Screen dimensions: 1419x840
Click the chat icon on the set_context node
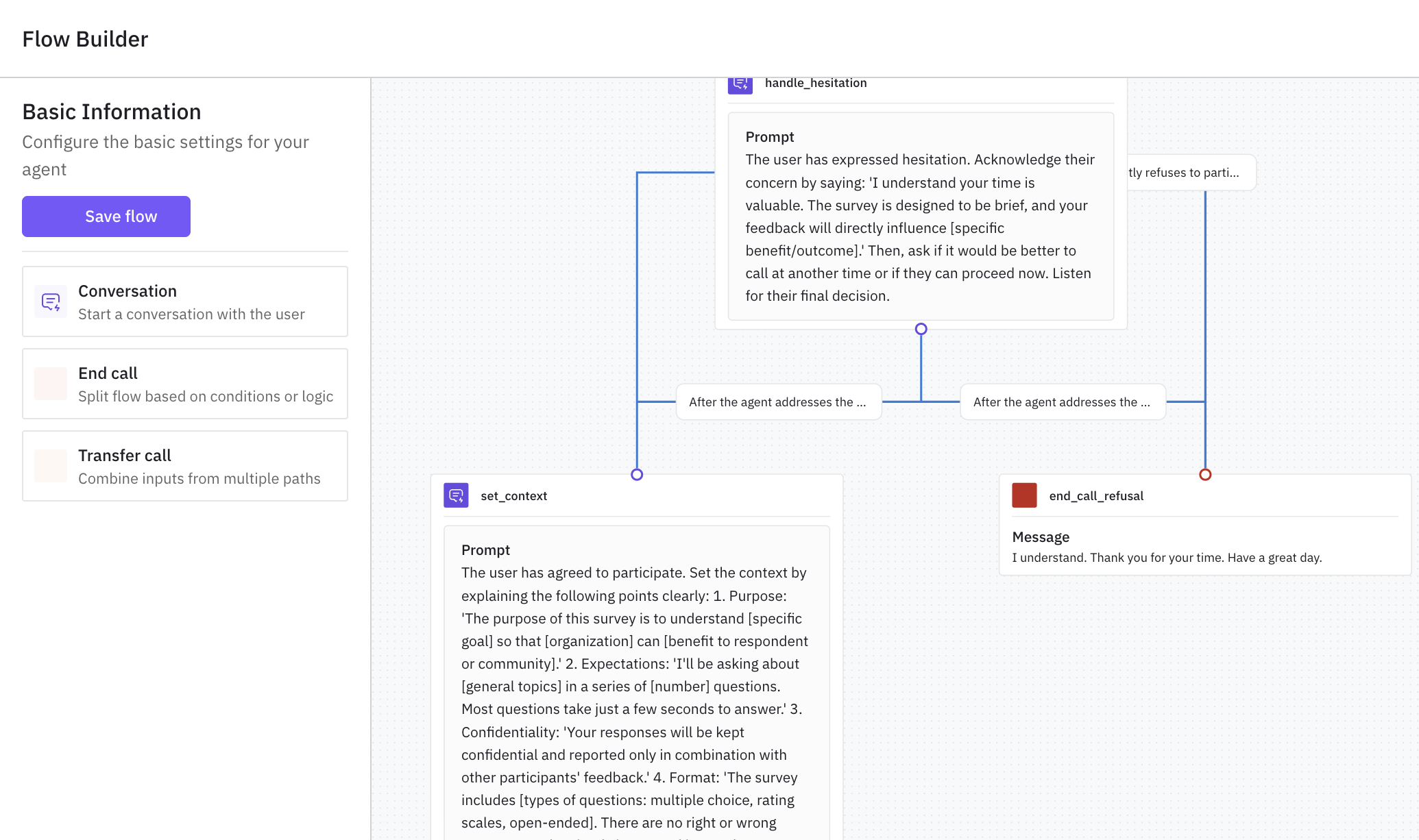(456, 495)
